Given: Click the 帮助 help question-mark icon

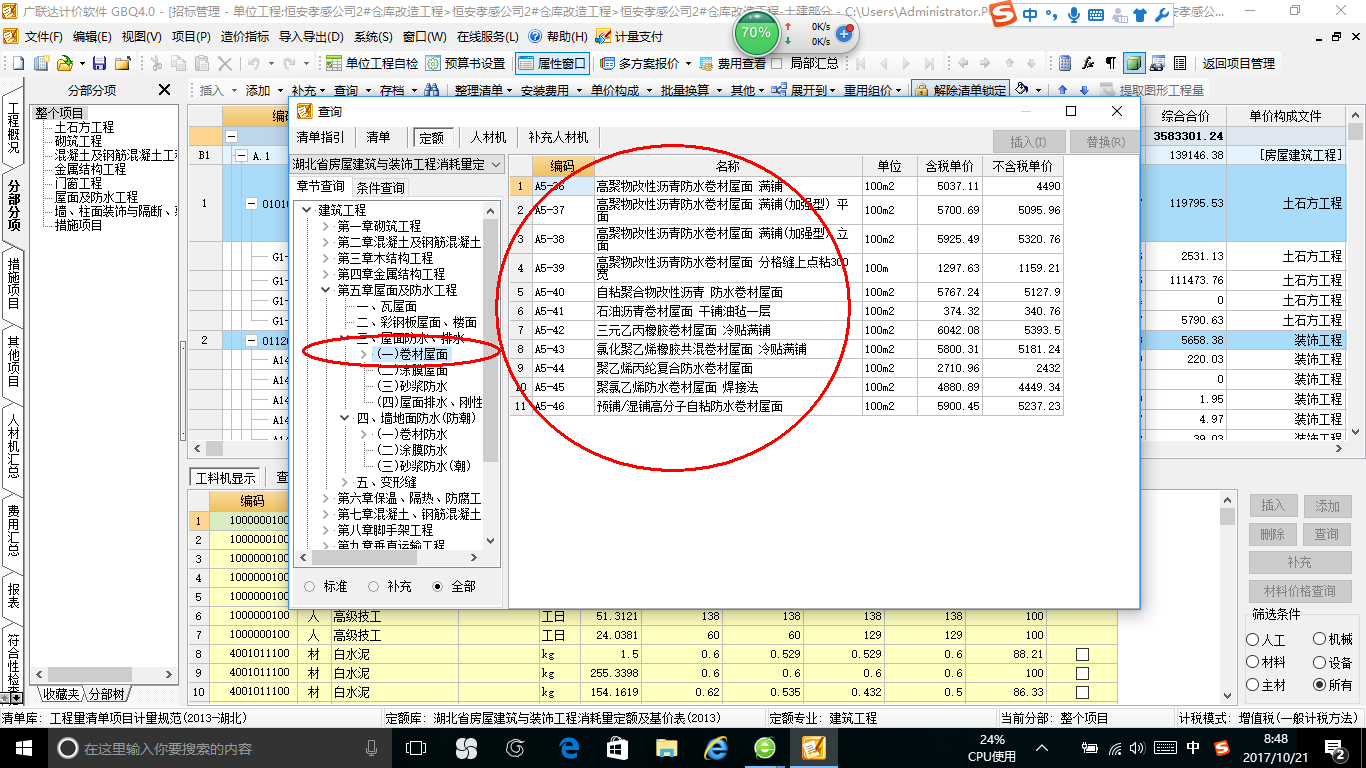Looking at the screenshot, I should (x=535, y=36).
